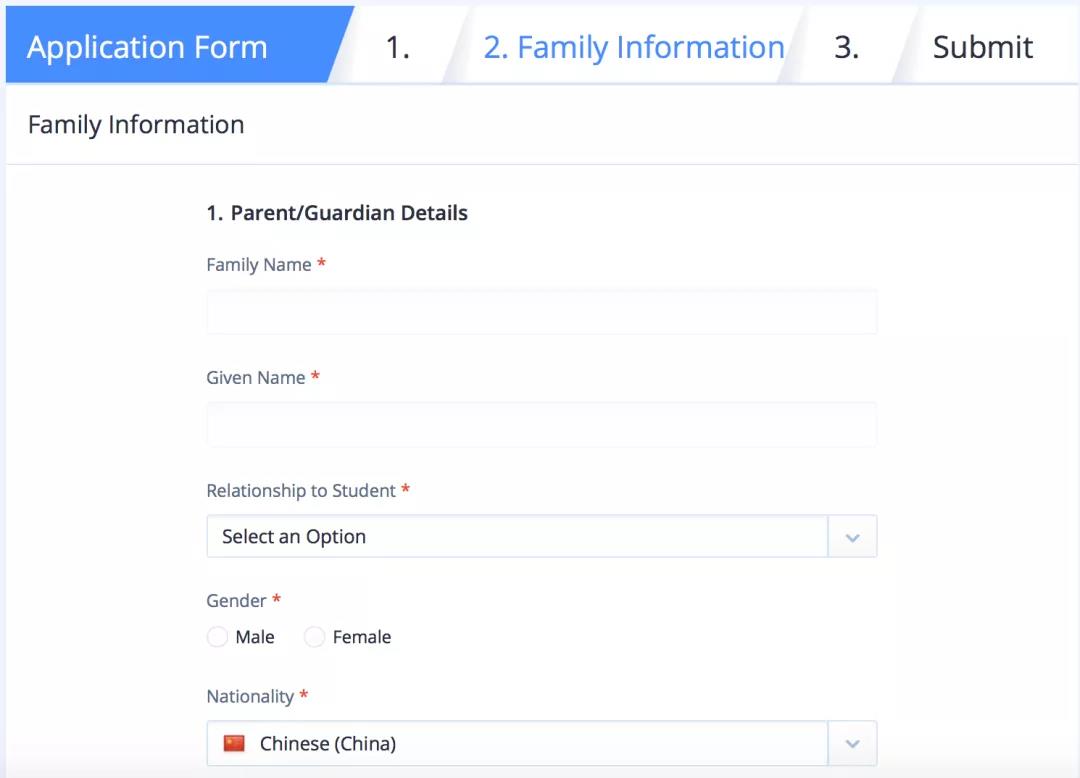Jump to step 3 tab
The height and width of the screenshot is (778, 1080).
click(x=846, y=47)
